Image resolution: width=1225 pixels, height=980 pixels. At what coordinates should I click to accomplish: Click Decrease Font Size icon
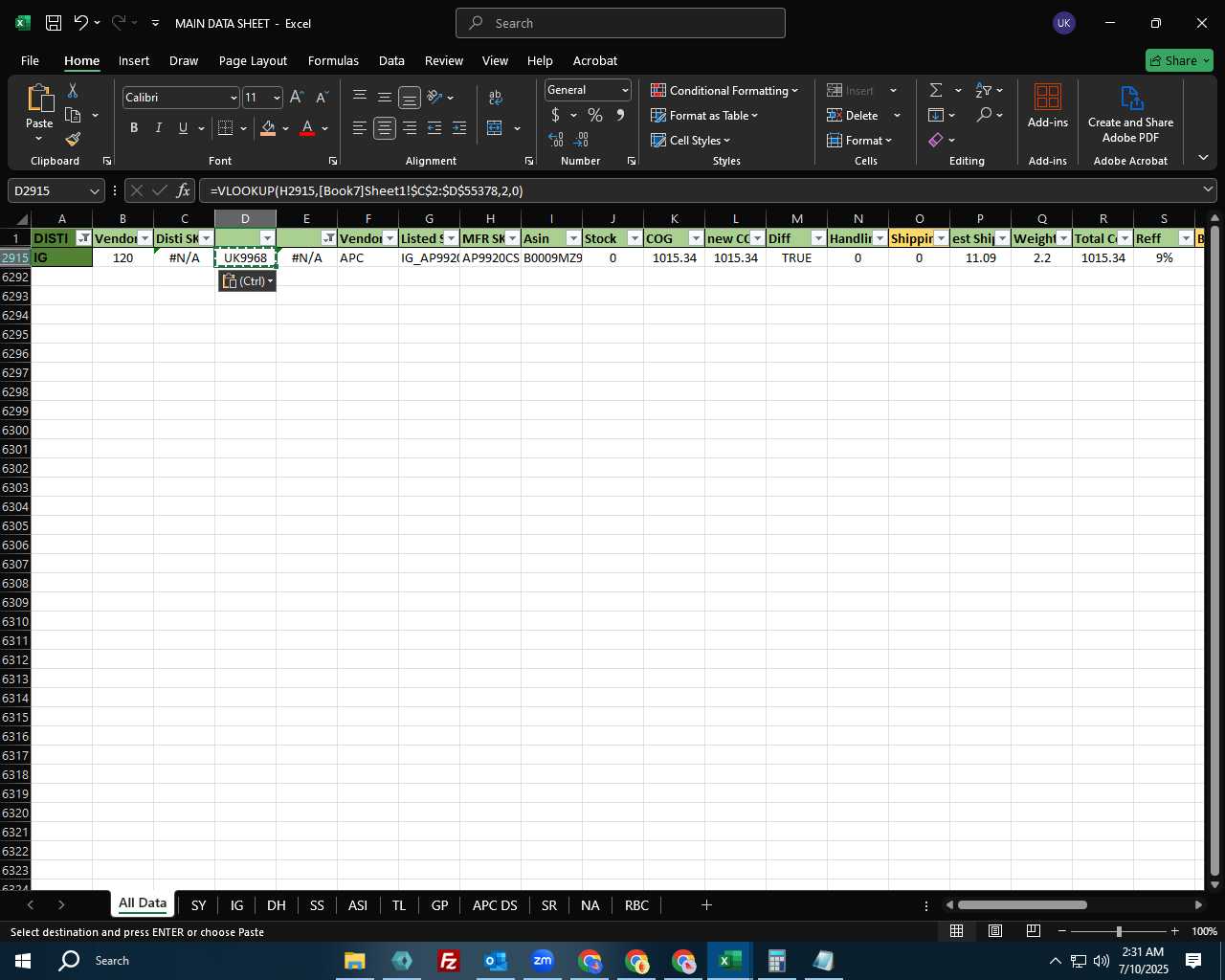[322, 98]
